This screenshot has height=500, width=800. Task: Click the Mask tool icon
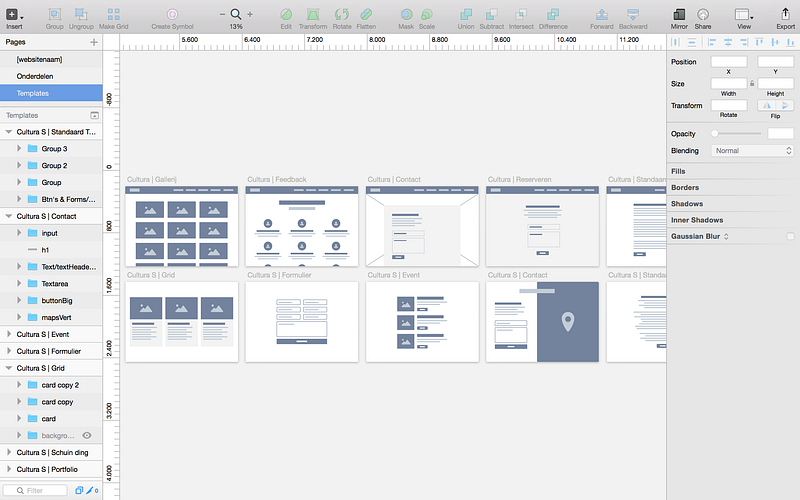[406, 14]
